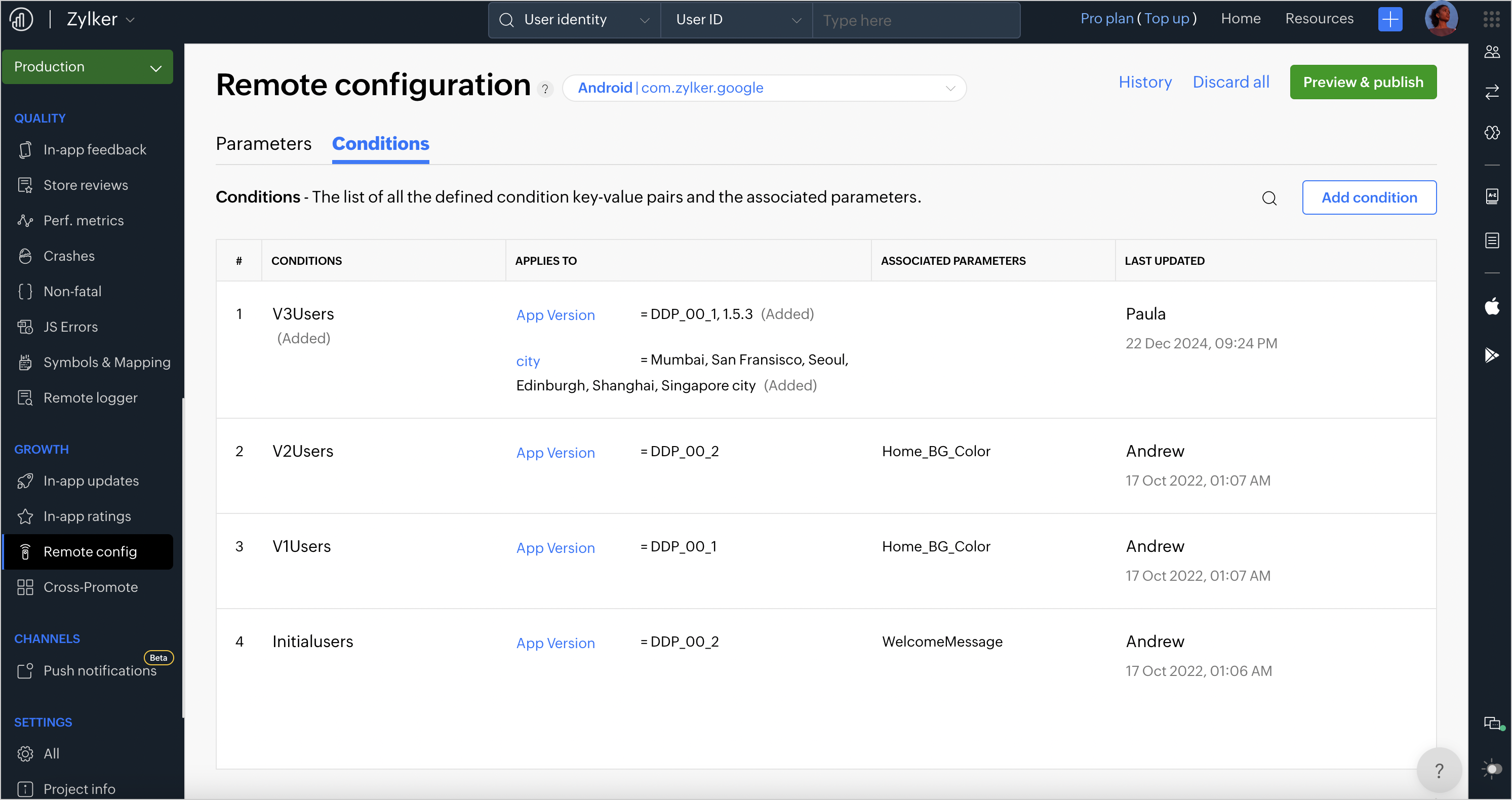Click the blue plus quick-add icon
The width and height of the screenshot is (1512, 800).
coord(1390,19)
